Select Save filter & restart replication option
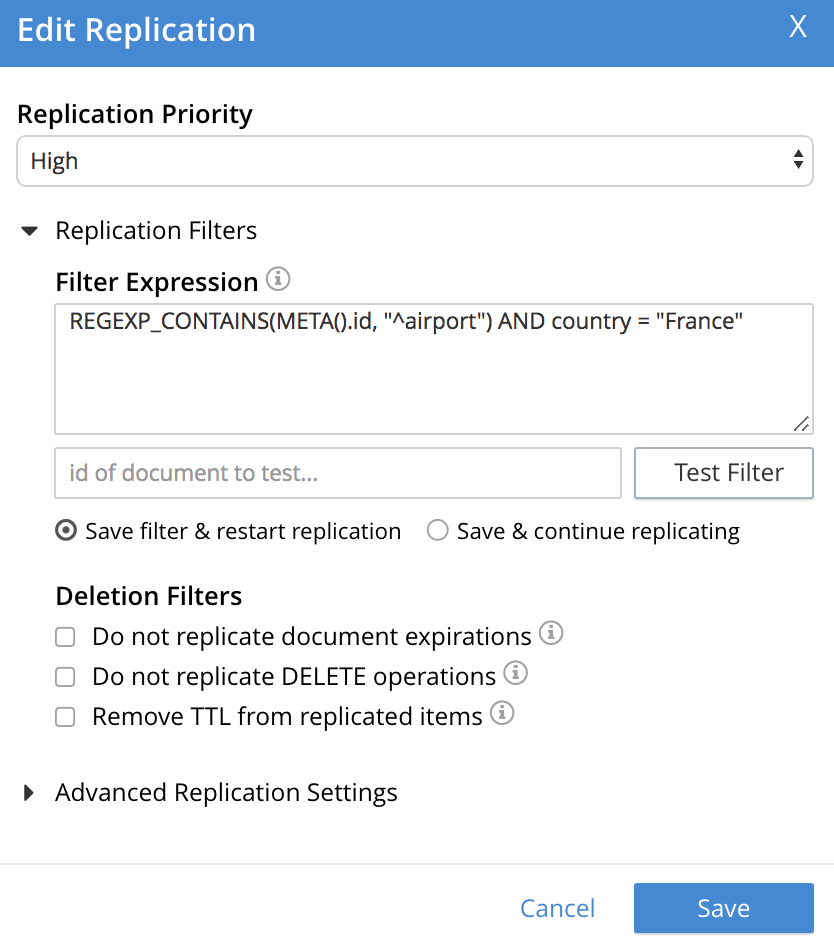Screen dimensions: 834x948 point(66,531)
